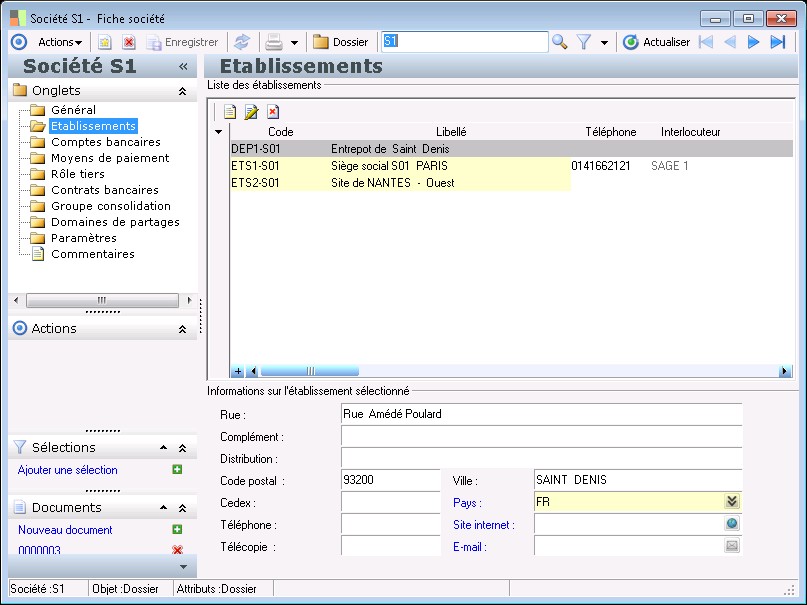Click the red delete icon in main toolbar

[x=128, y=42]
